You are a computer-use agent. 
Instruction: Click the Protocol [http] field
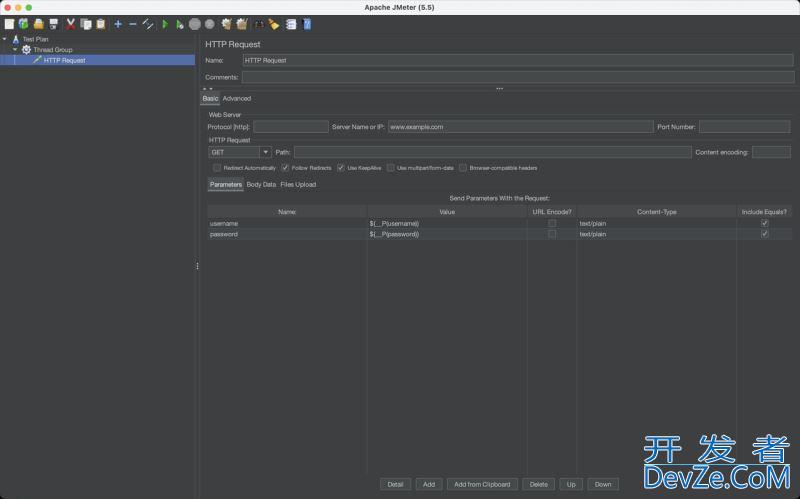[x=291, y=127]
